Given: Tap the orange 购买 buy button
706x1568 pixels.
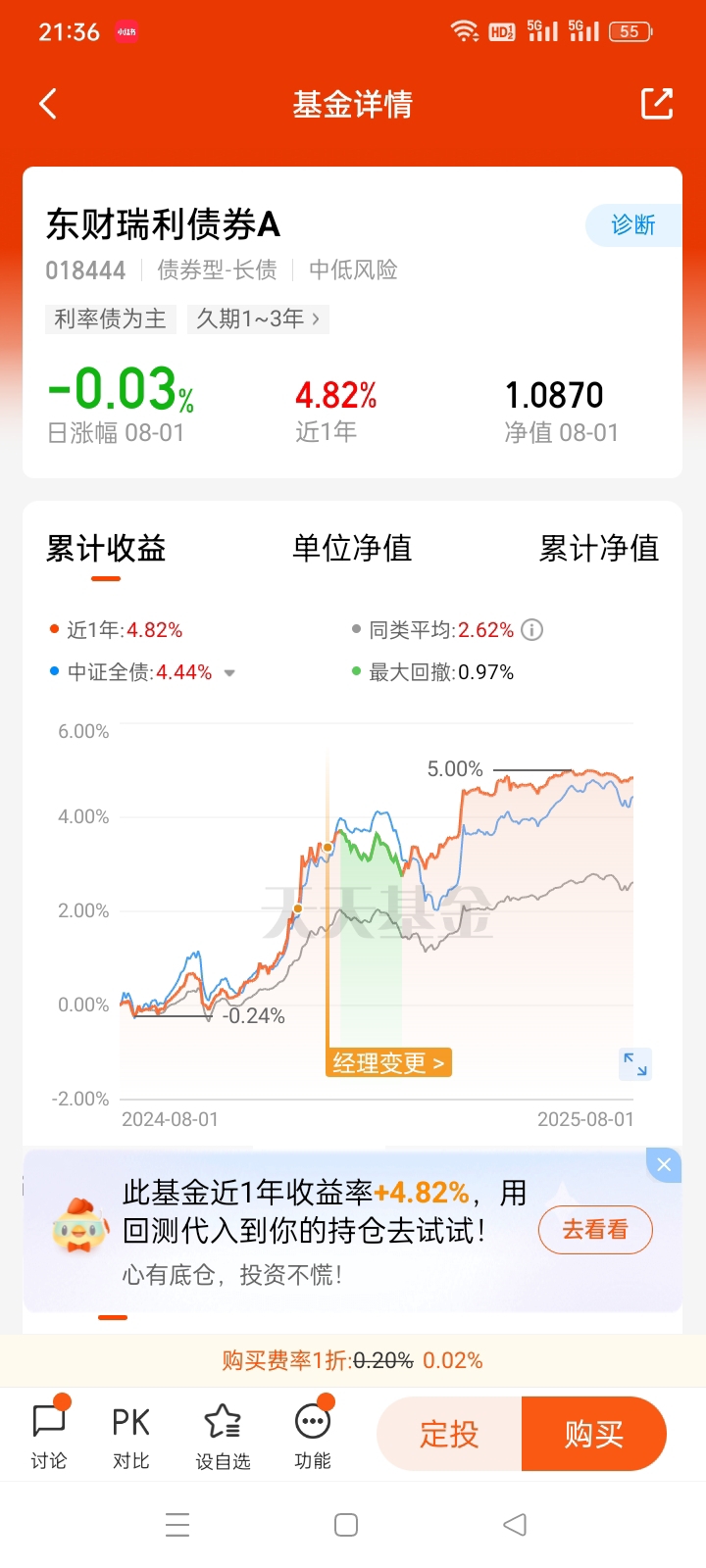Looking at the screenshot, I should pyautogui.click(x=594, y=1434).
